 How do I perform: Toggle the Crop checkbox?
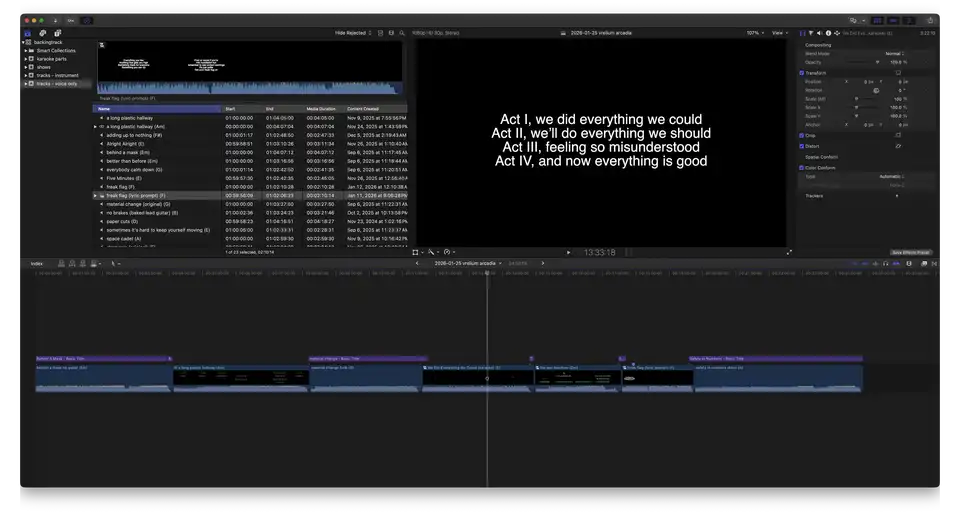801,135
